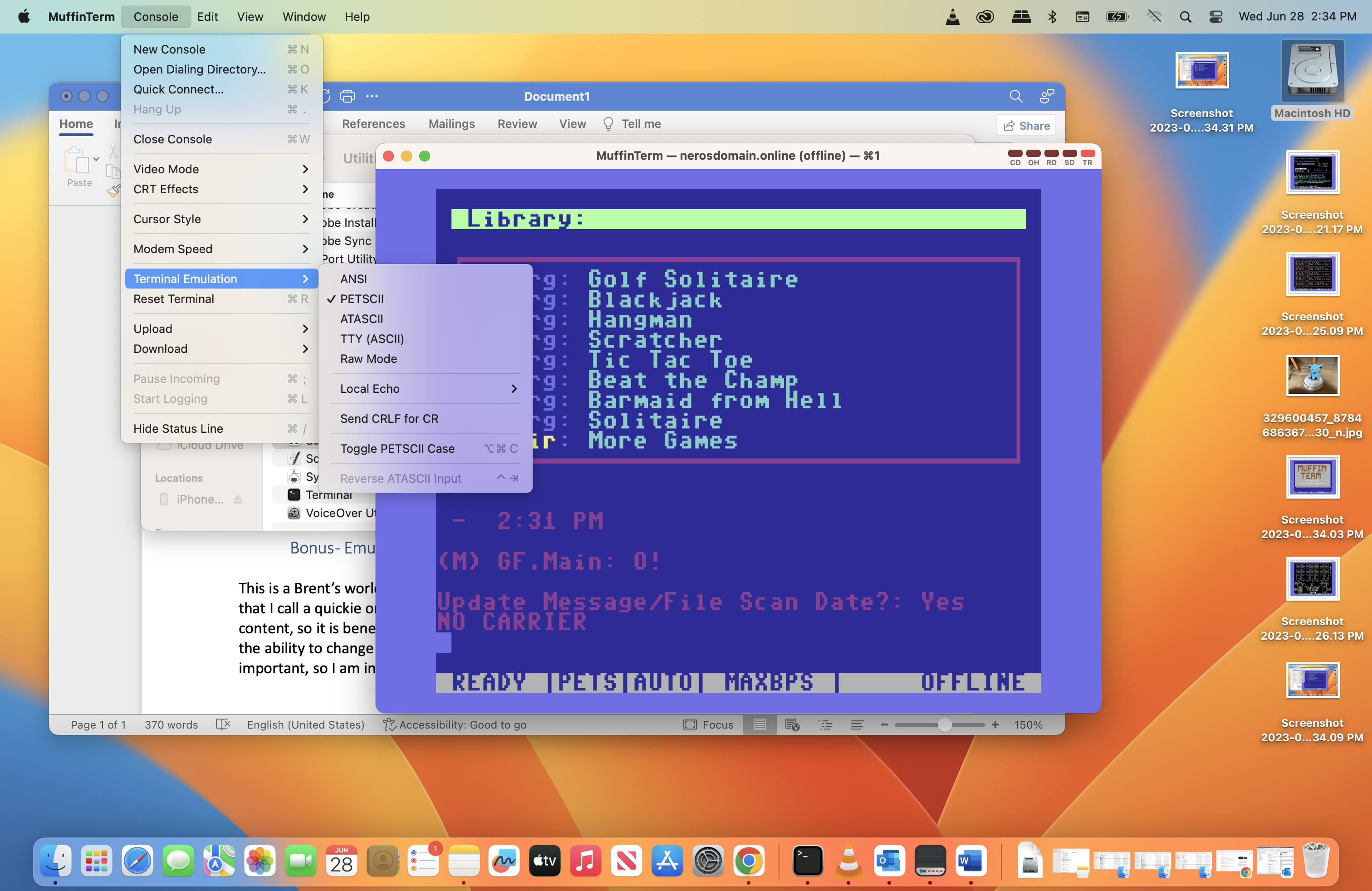Click the Word spelling check book icon
The height and width of the screenshot is (891, 1372).
[x=222, y=725]
